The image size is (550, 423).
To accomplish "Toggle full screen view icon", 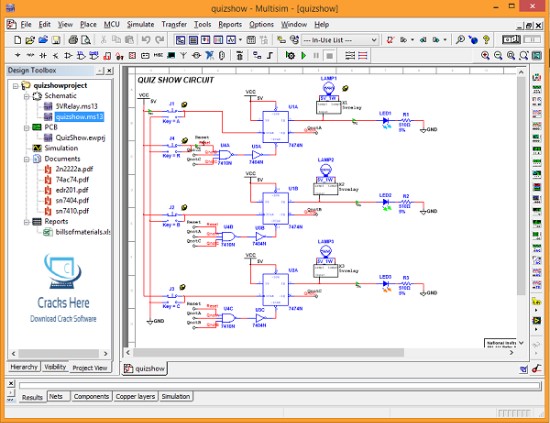I will (x=536, y=55).
